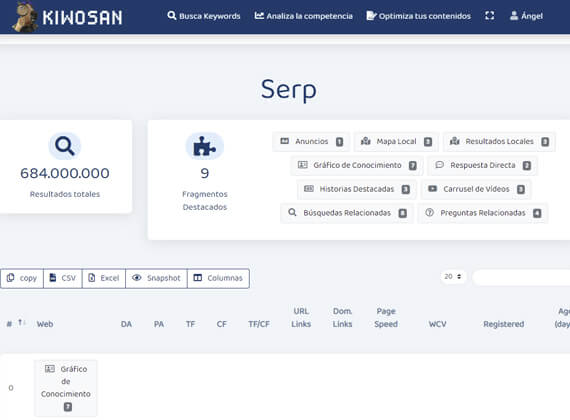The image size is (570, 420).
Task: Sort table by Dom. Links column
Action: (x=342, y=317)
